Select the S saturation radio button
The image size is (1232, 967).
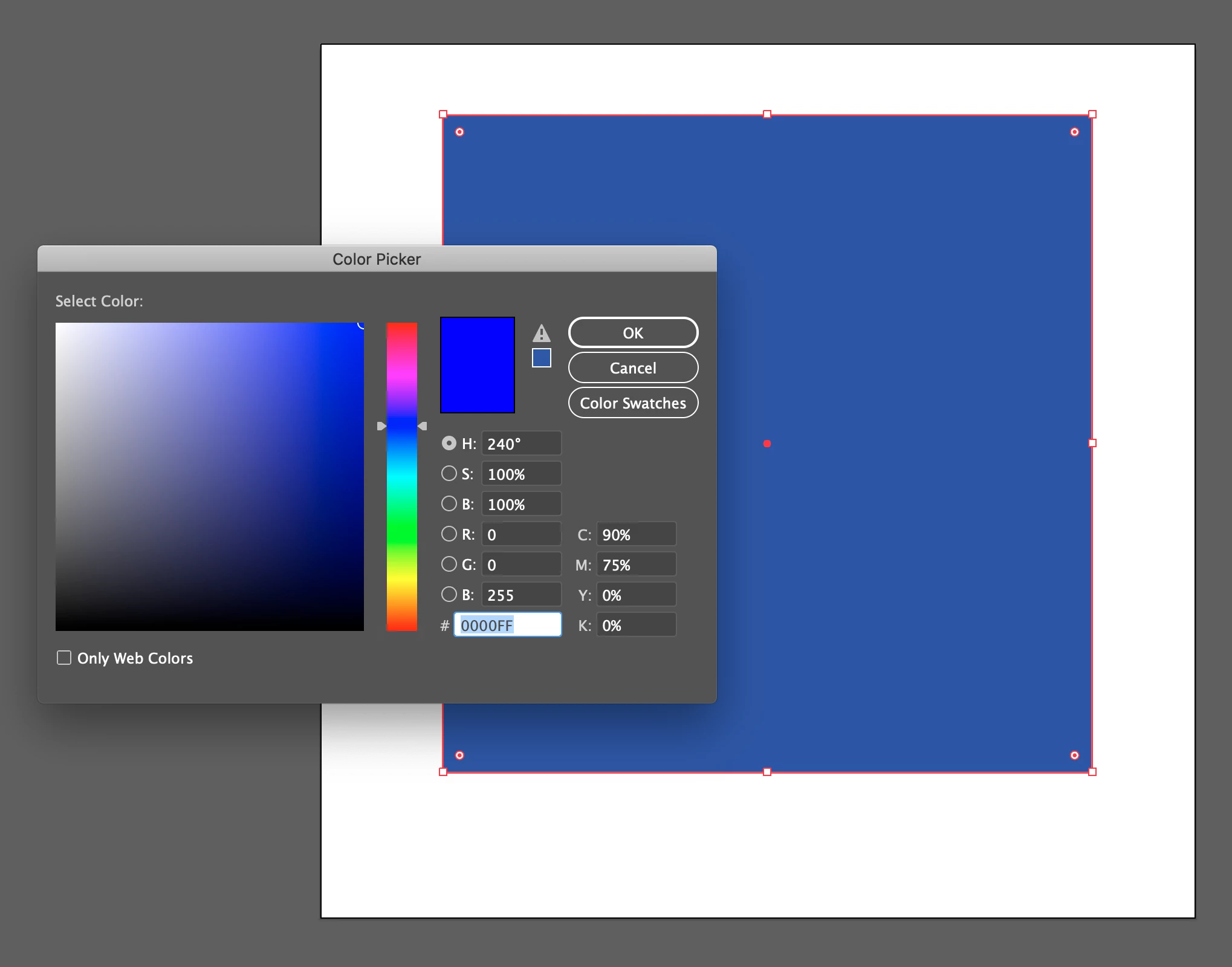coord(449,473)
